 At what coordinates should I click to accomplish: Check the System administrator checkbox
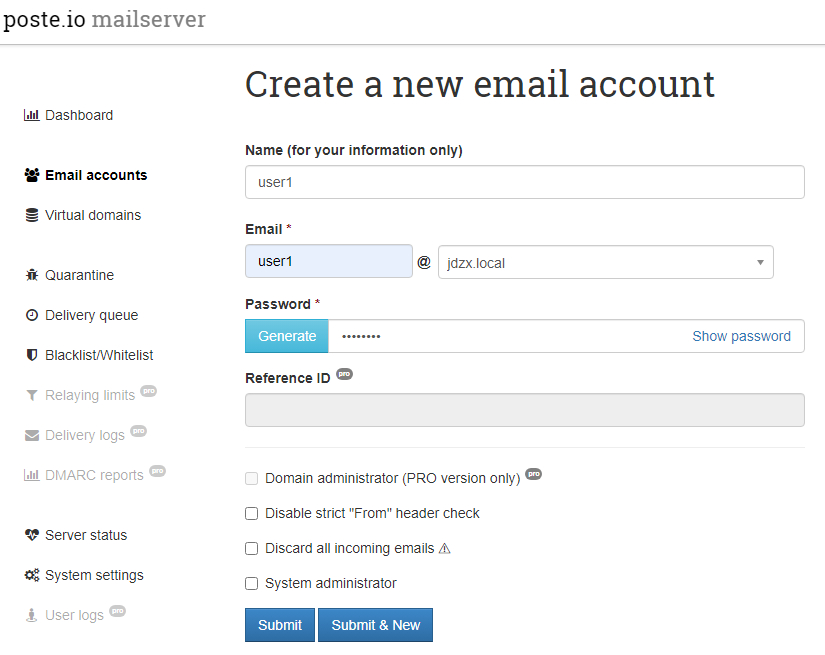(252, 583)
